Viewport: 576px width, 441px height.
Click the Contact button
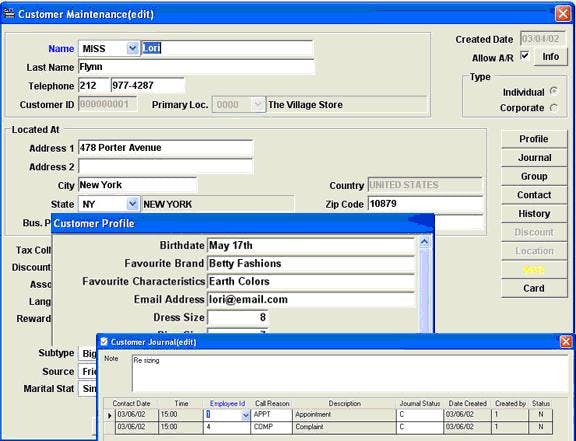[534, 195]
